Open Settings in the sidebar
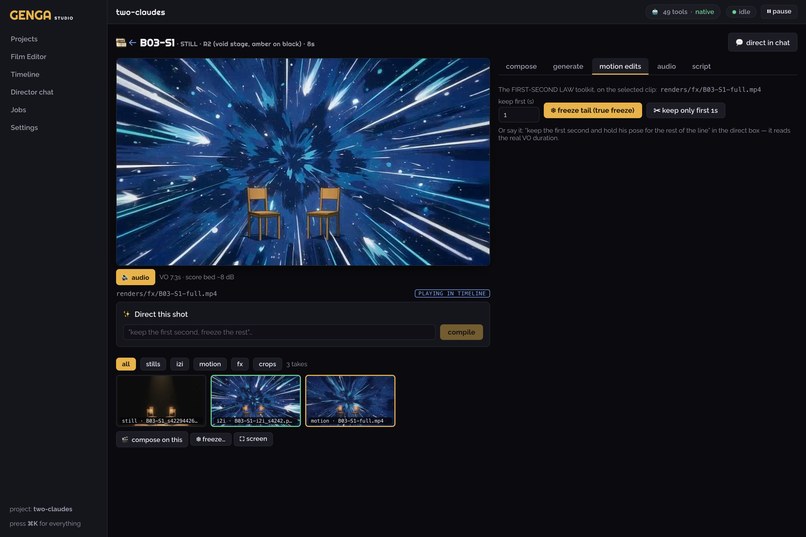 click(24, 127)
